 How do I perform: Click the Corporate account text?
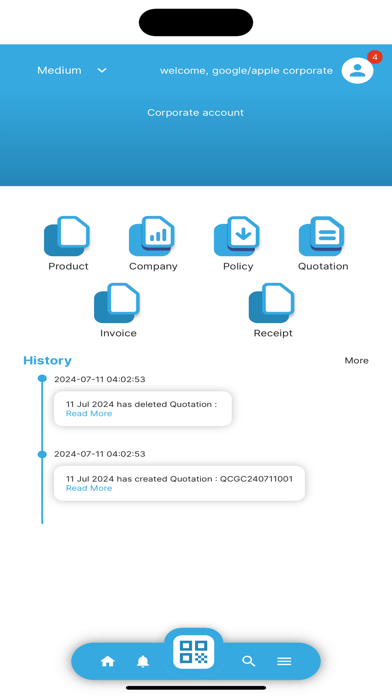click(x=195, y=113)
